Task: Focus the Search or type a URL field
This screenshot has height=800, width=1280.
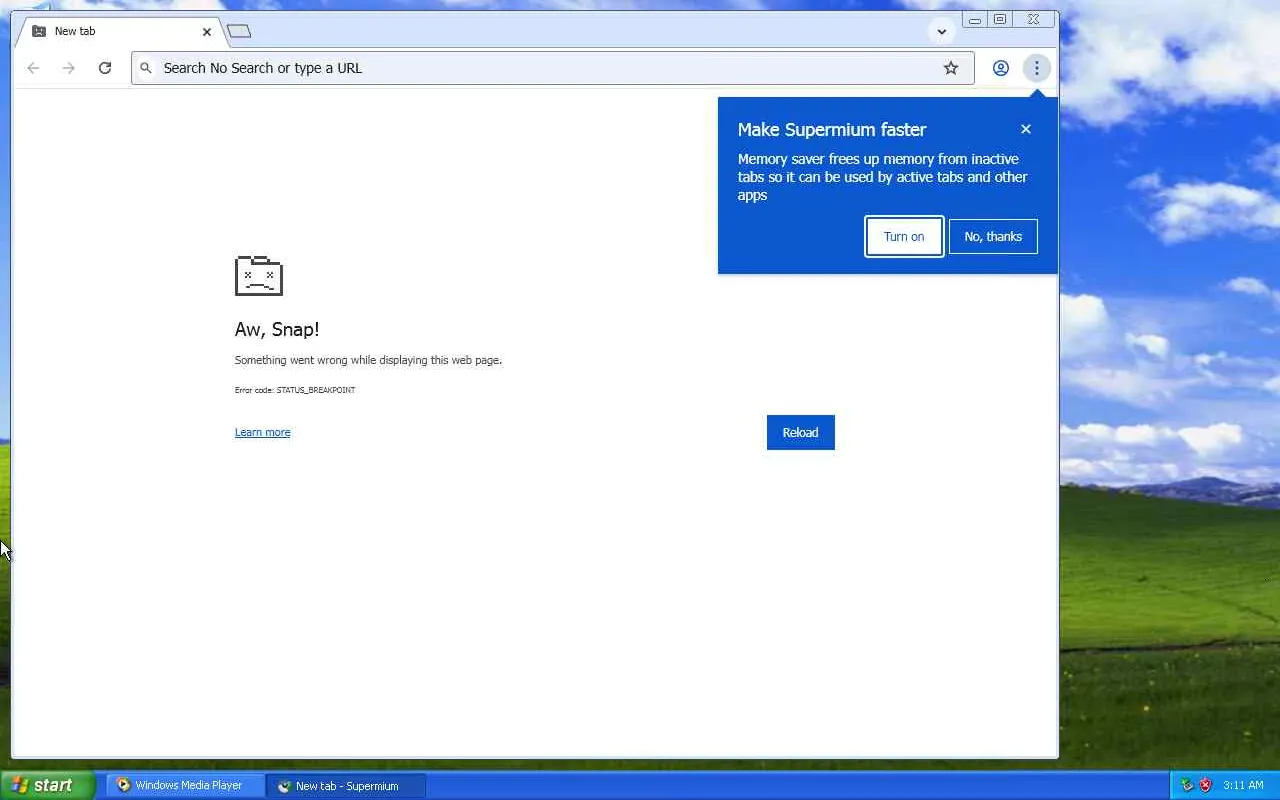Action: 553,68
